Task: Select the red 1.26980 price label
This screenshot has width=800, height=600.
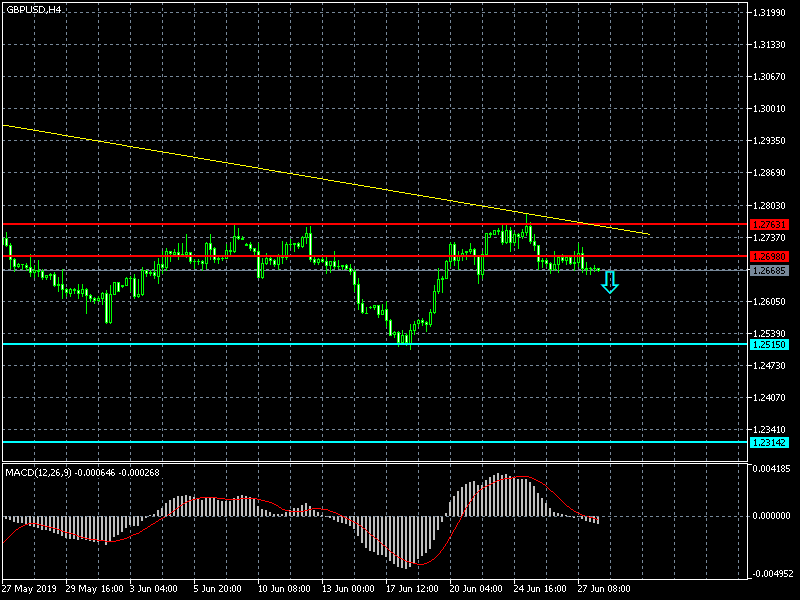Action: pos(769,257)
